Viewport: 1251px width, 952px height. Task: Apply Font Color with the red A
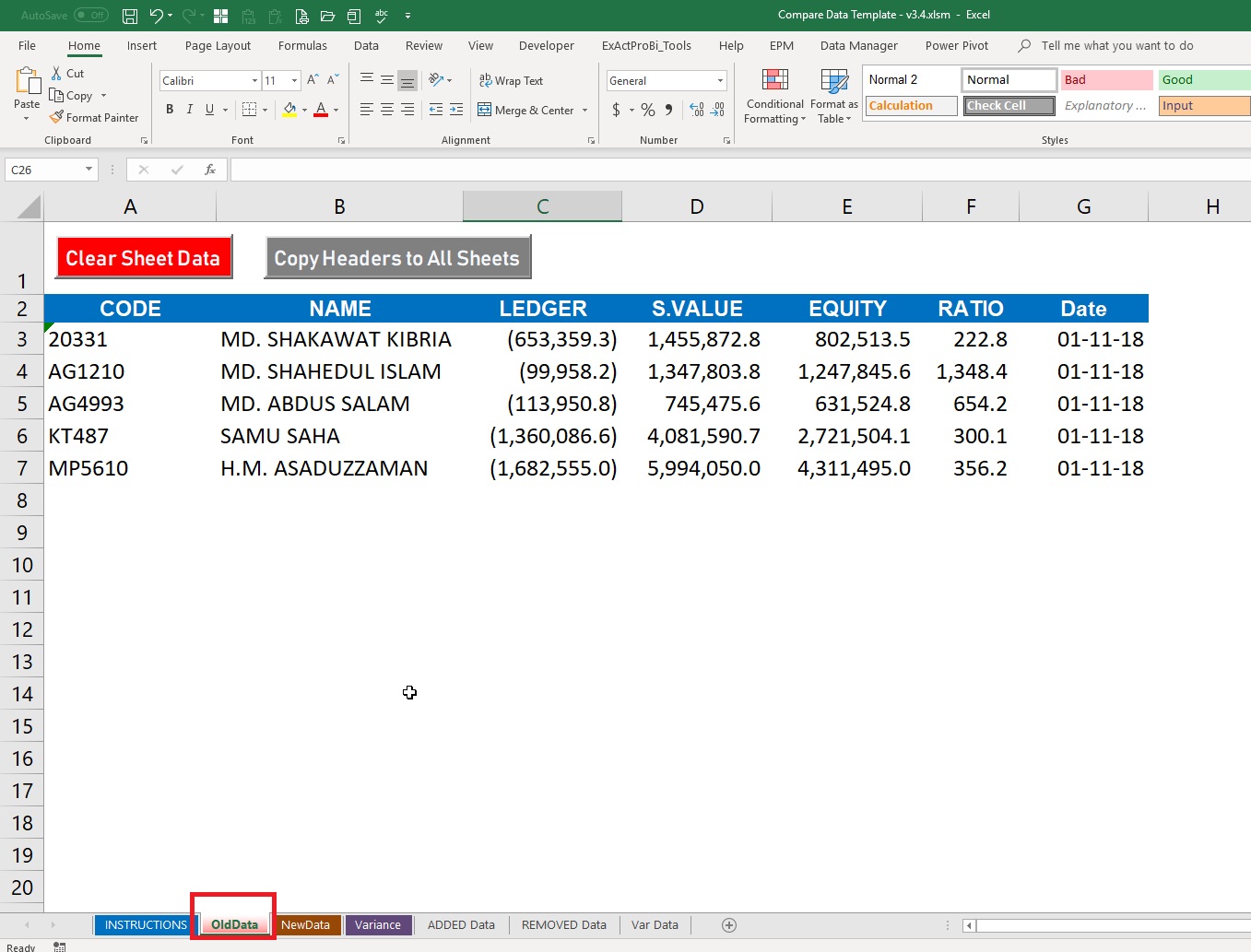pyautogui.click(x=321, y=110)
